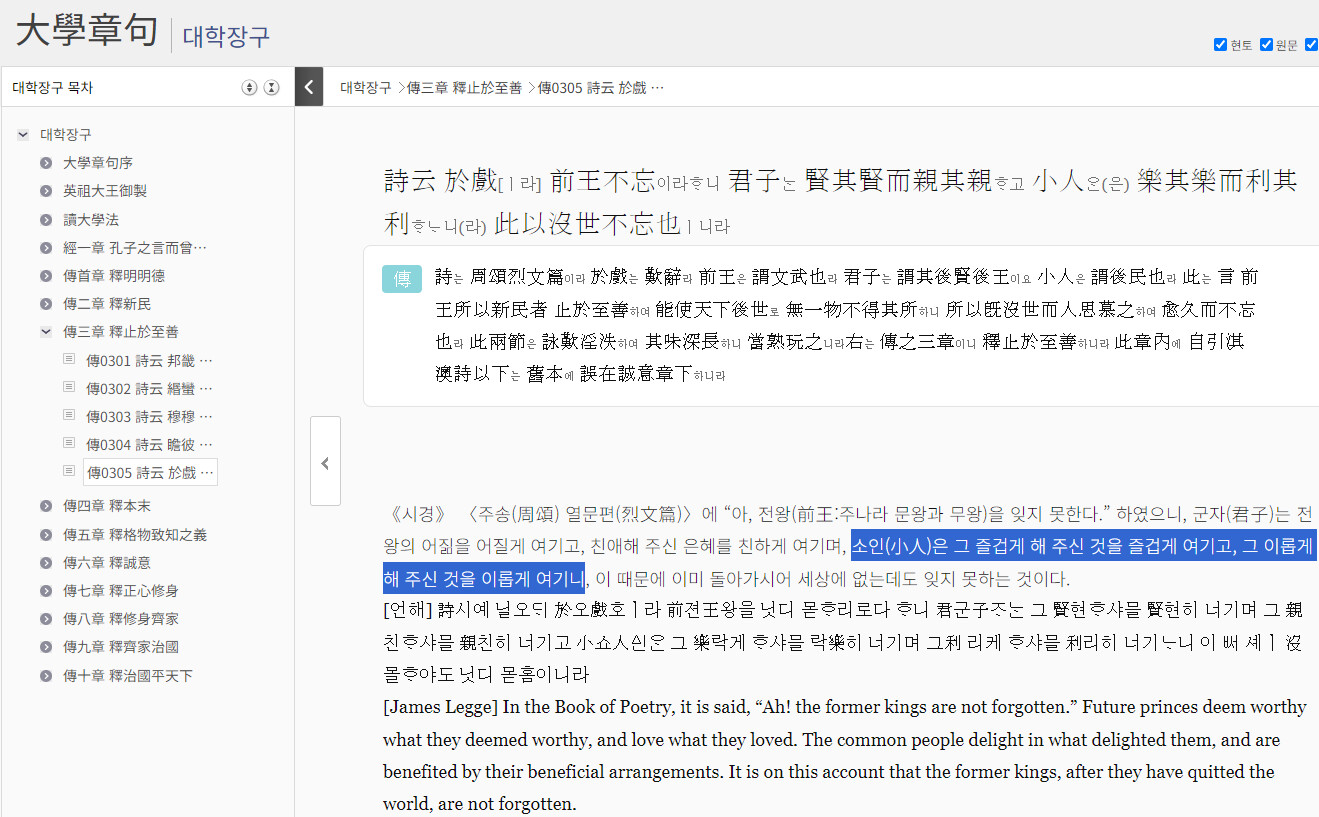Toggle the 현토 checkbox

(1220, 45)
